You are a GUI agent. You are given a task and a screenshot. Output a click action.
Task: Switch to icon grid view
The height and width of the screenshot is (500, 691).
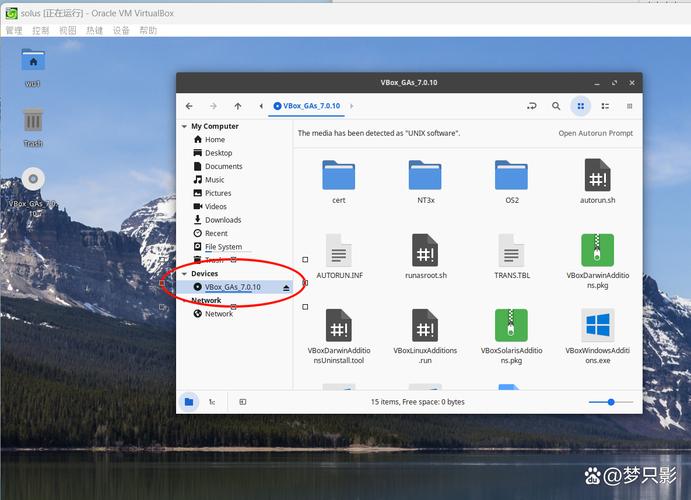click(x=581, y=106)
